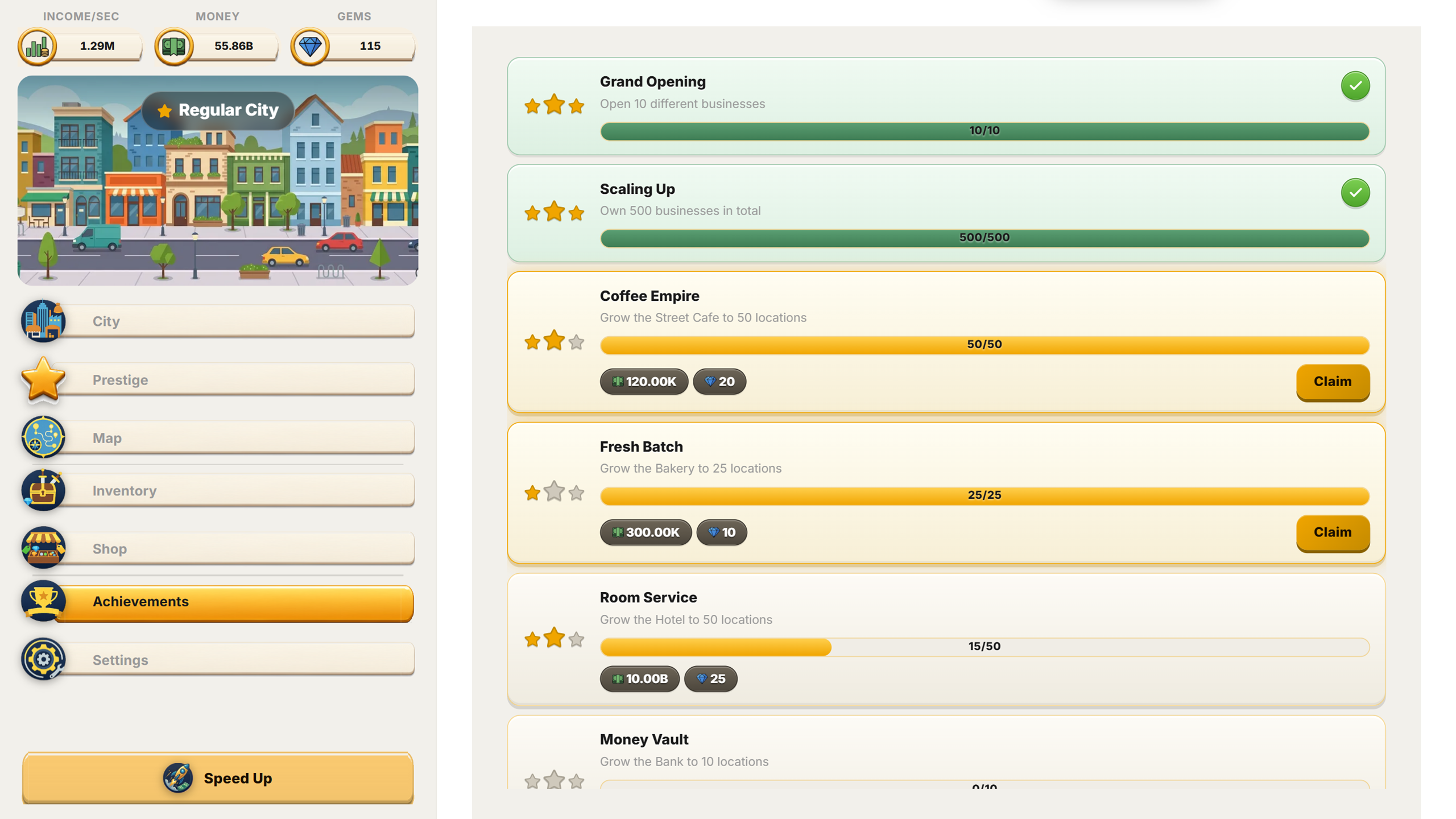
Task: Click the 120.00K money reward pill
Action: coord(644,382)
